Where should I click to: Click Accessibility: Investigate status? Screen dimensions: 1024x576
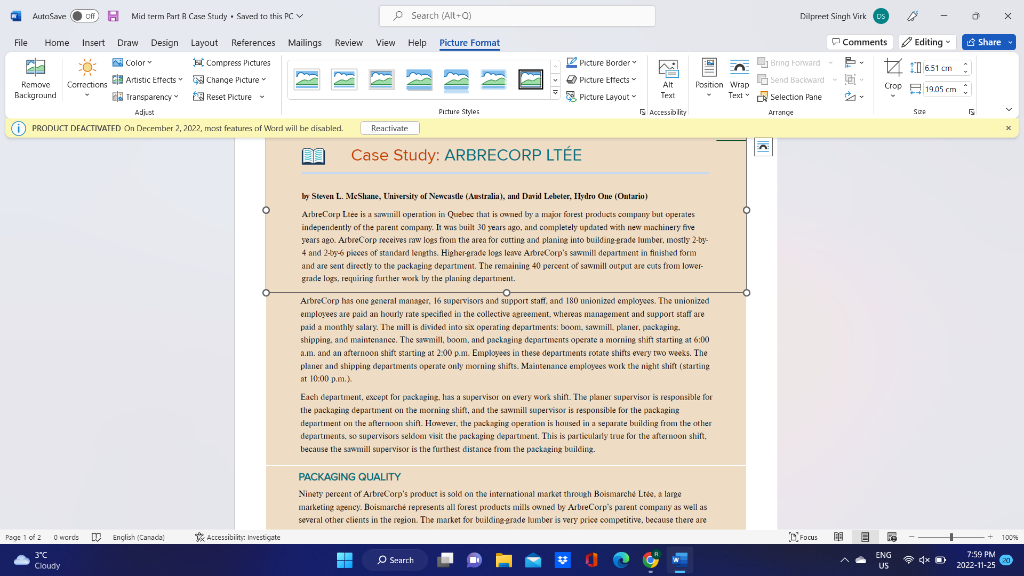coord(238,537)
